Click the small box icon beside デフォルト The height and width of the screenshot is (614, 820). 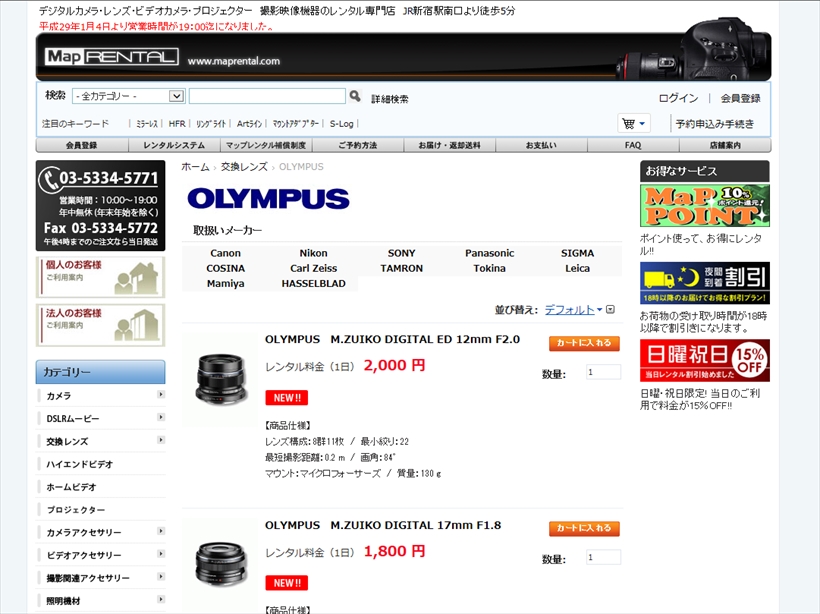(610, 310)
